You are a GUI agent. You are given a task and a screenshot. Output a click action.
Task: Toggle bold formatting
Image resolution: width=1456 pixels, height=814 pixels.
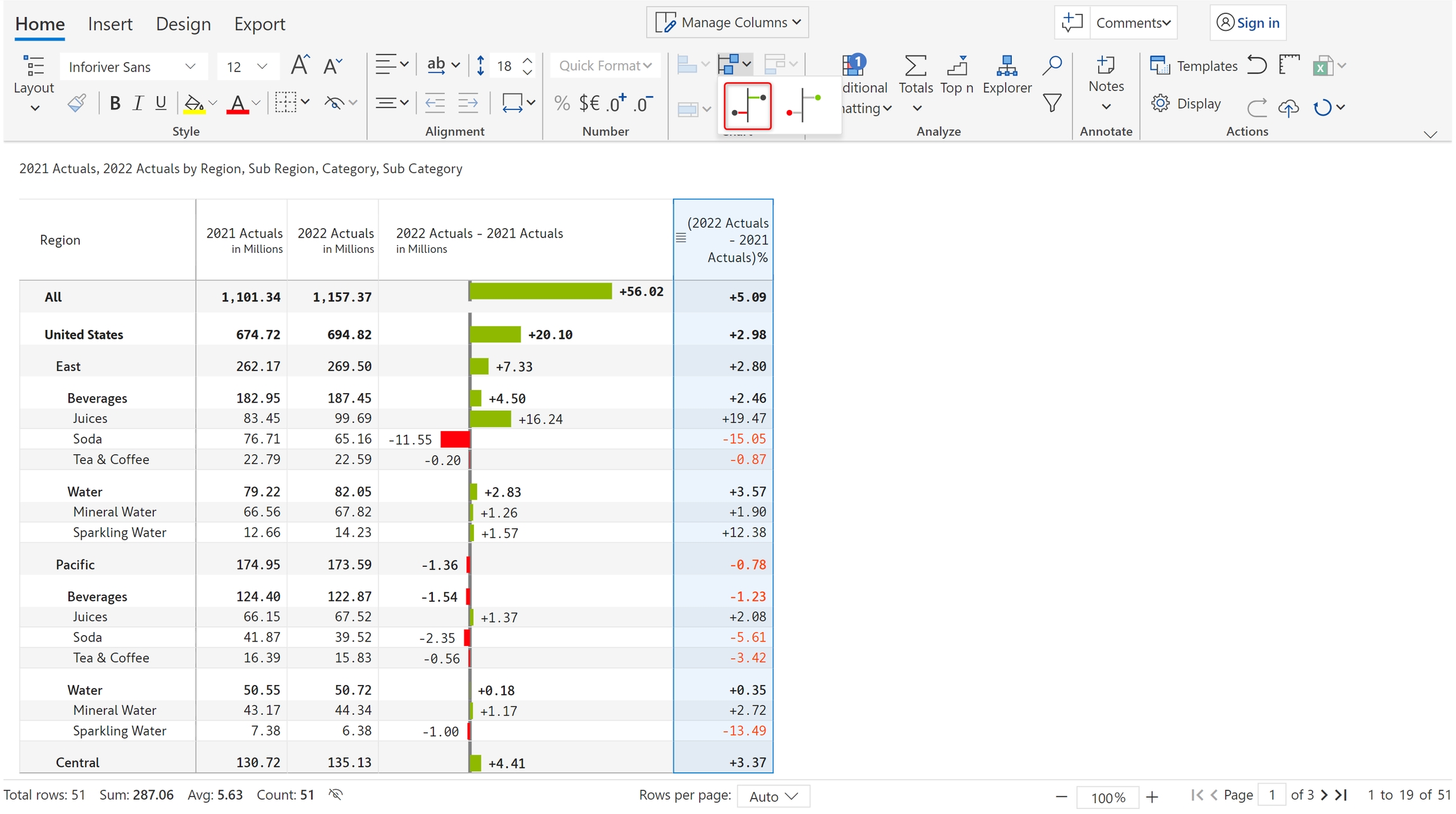(114, 103)
